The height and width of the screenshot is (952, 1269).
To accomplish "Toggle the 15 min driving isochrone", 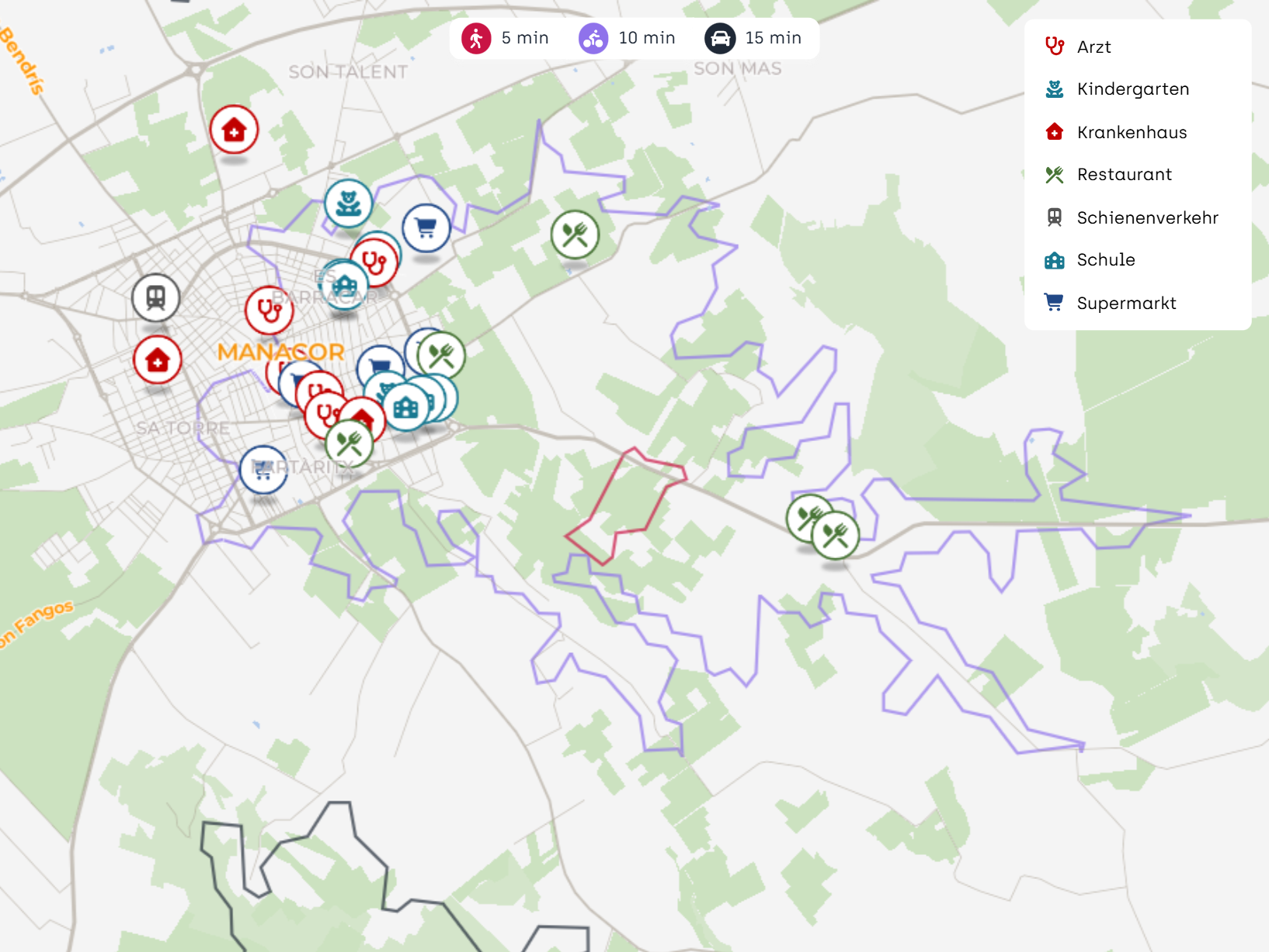I will coord(753,38).
